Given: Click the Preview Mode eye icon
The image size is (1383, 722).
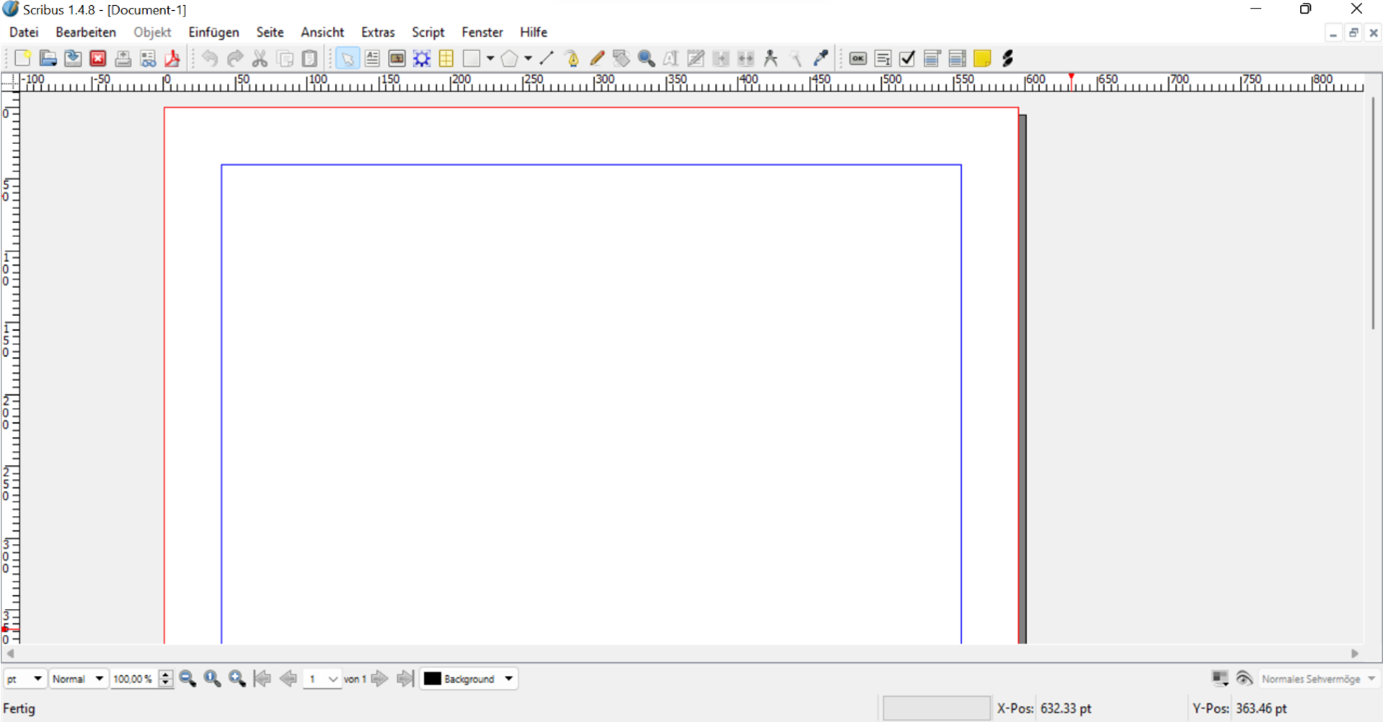Looking at the screenshot, I should (1244, 679).
